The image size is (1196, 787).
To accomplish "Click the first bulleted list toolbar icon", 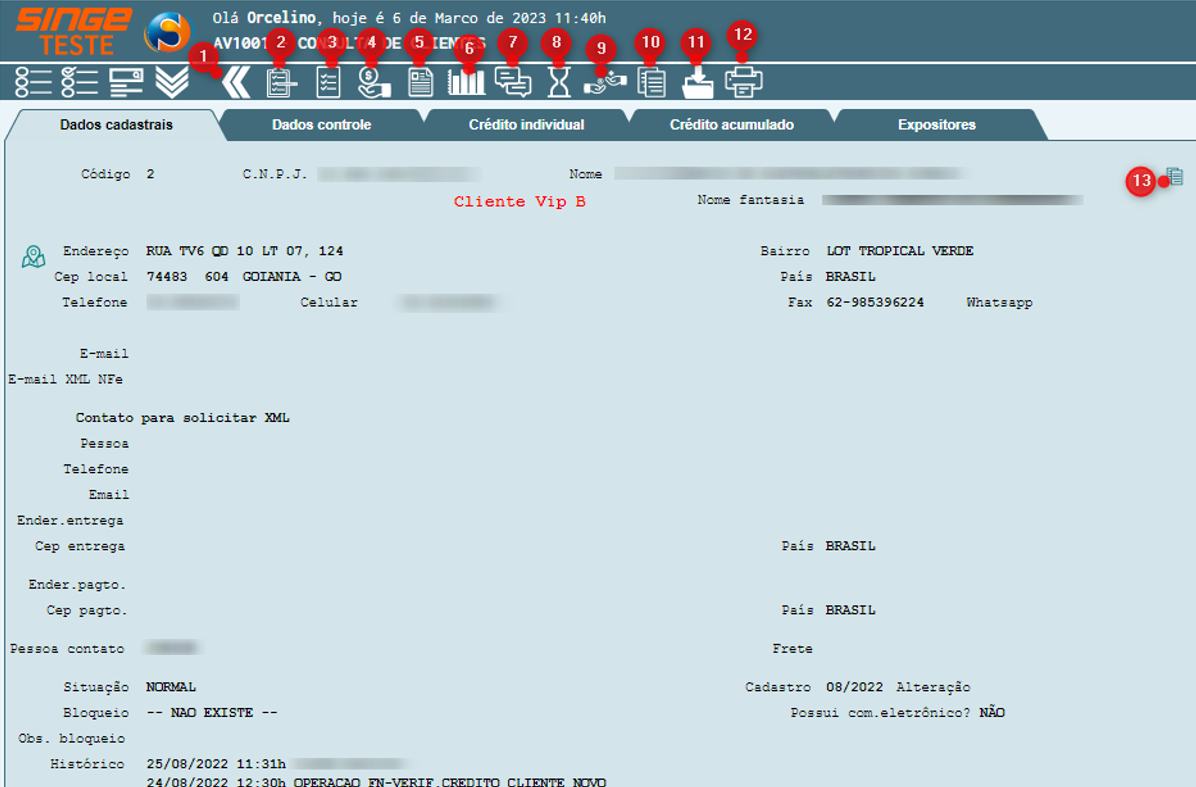I will point(33,82).
